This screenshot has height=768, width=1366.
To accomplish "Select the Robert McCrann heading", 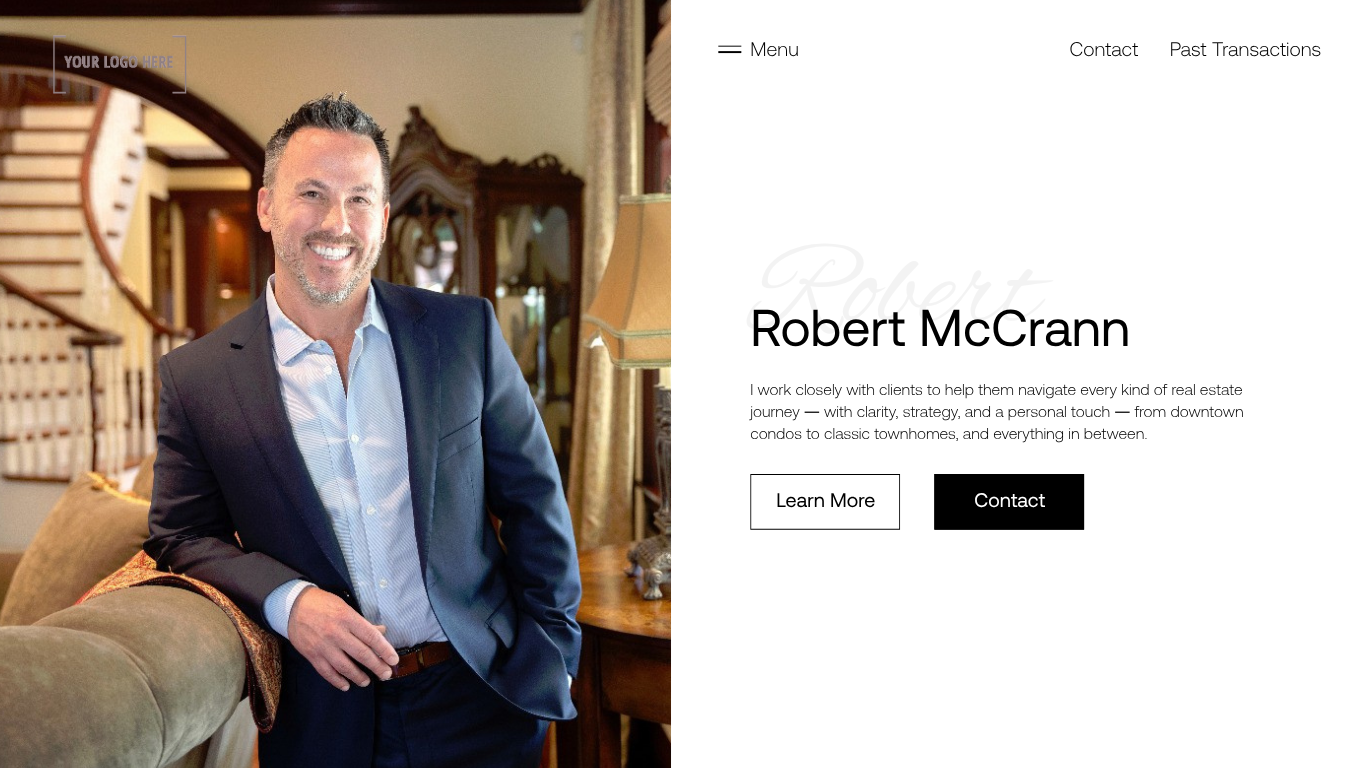I will tap(940, 328).
